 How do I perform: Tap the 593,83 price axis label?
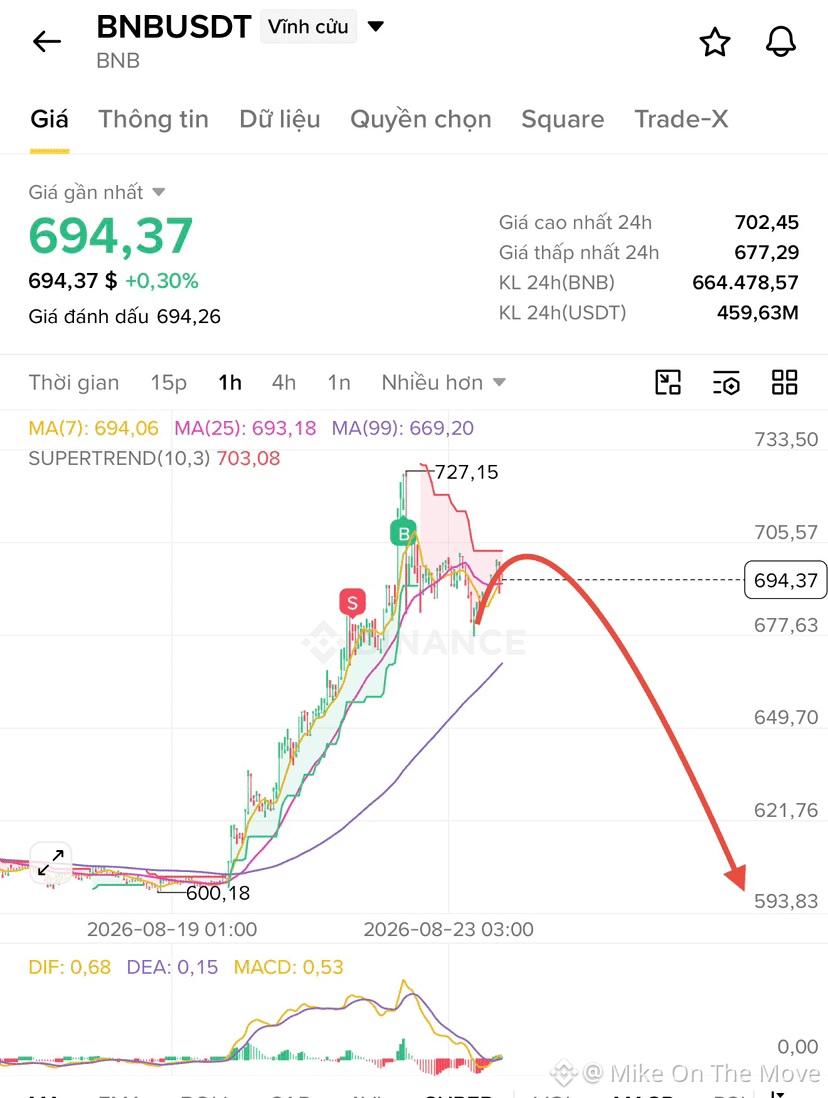[786, 901]
